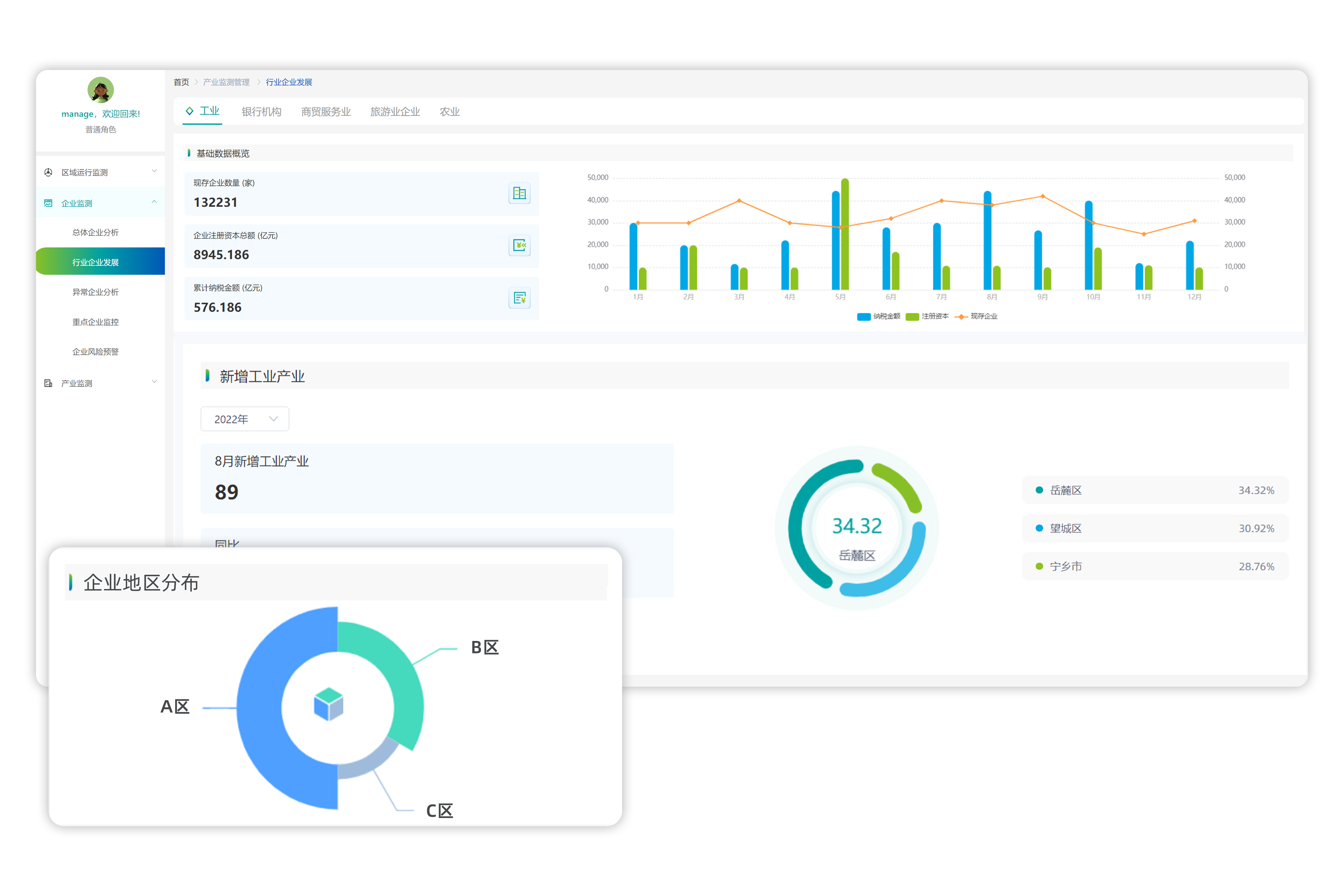The height and width of the screenshot is (896, 1344).
Task: Click the diamond icon beside 工业 tab
Action: tap(190, 111)
